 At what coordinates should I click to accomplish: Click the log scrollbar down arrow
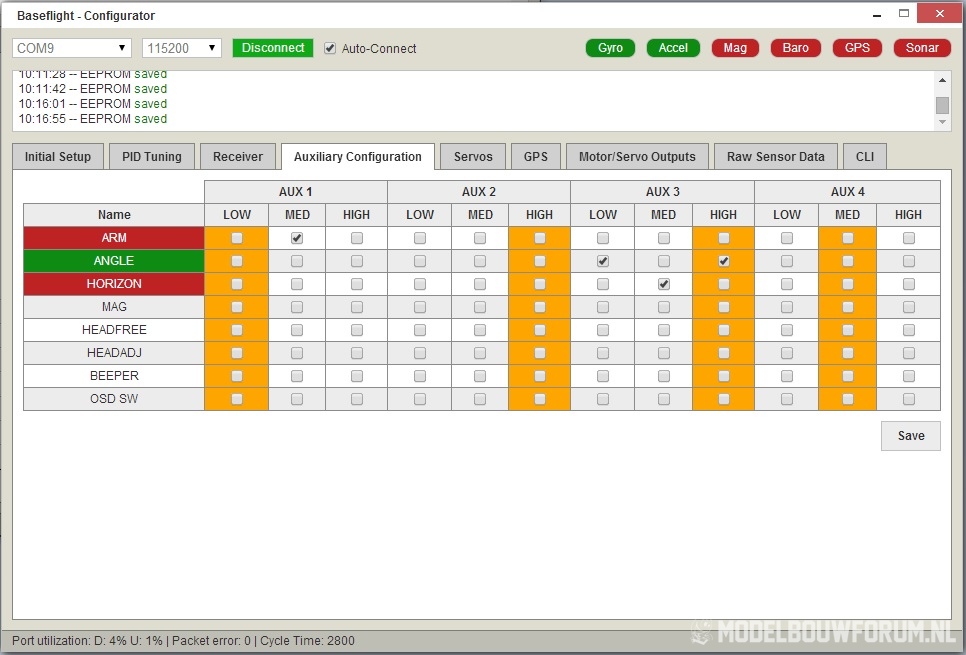click(942, 122)
